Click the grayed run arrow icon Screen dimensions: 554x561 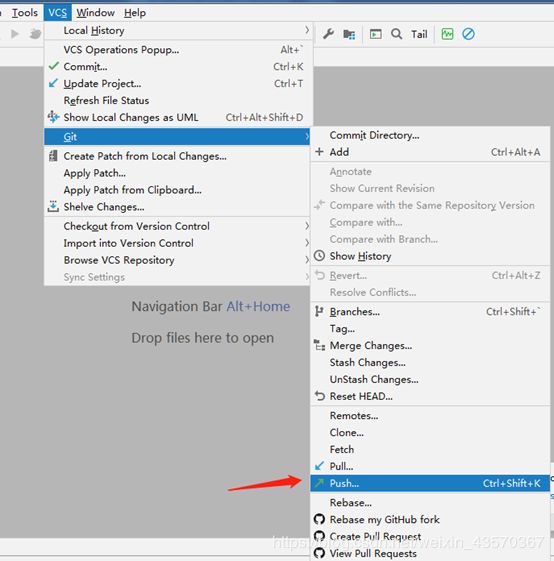click(15, 34)
